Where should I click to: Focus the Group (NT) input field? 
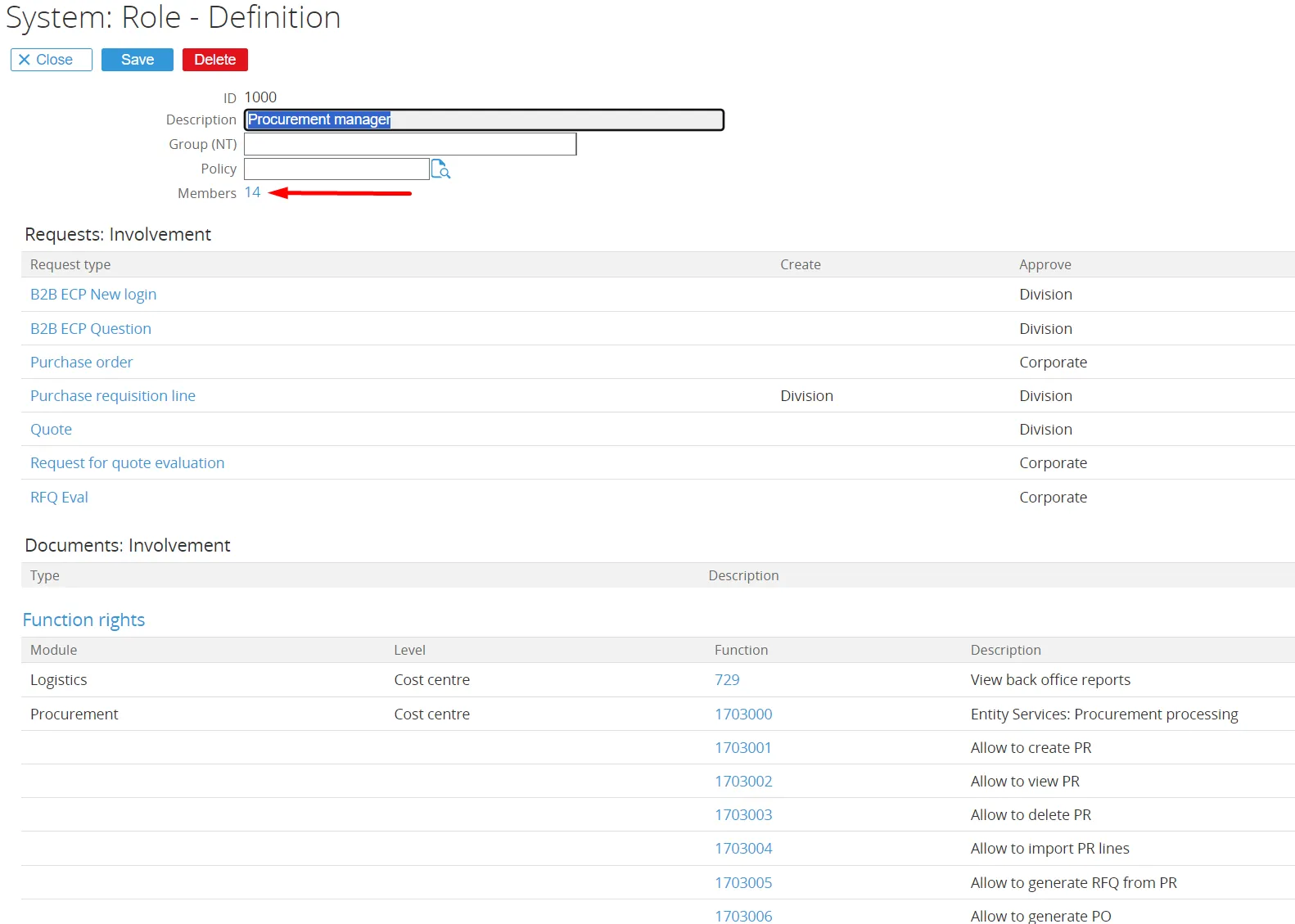click(x=409, y=144)
